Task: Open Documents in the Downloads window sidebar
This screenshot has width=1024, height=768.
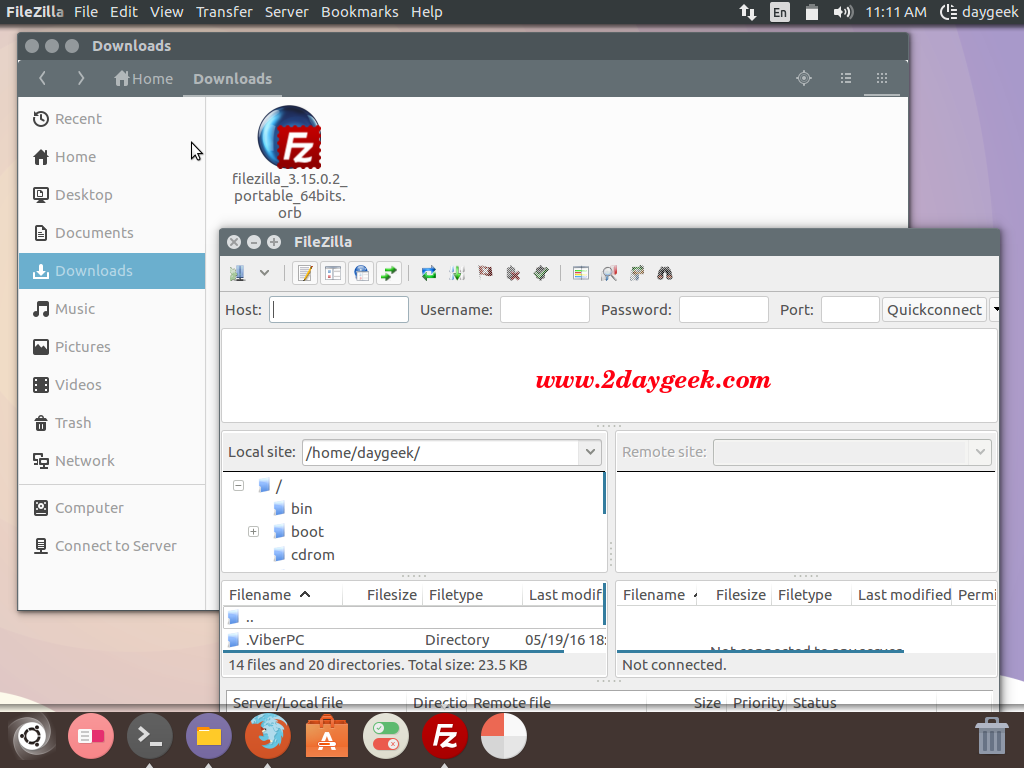Action: pyautogui.click(x=112, y=233)
